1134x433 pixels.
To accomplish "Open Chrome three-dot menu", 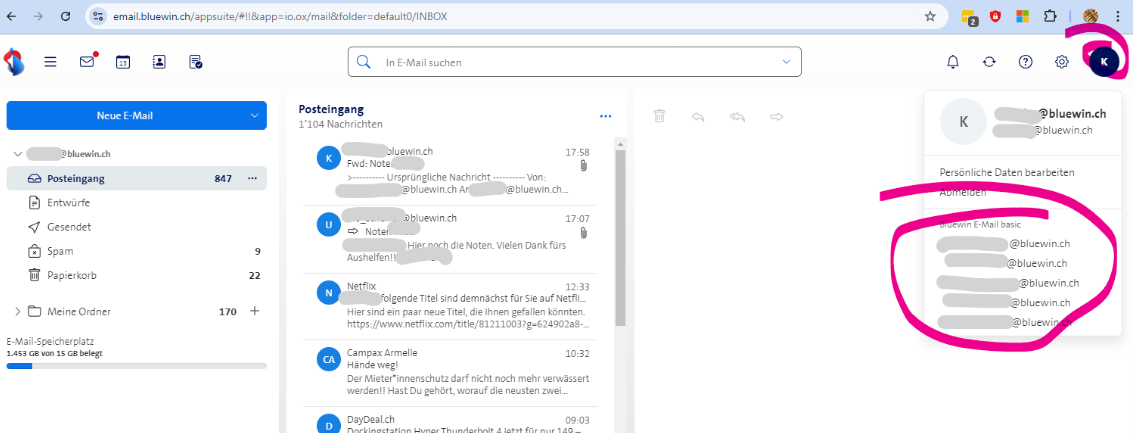I will click(x=1118, y=16).
